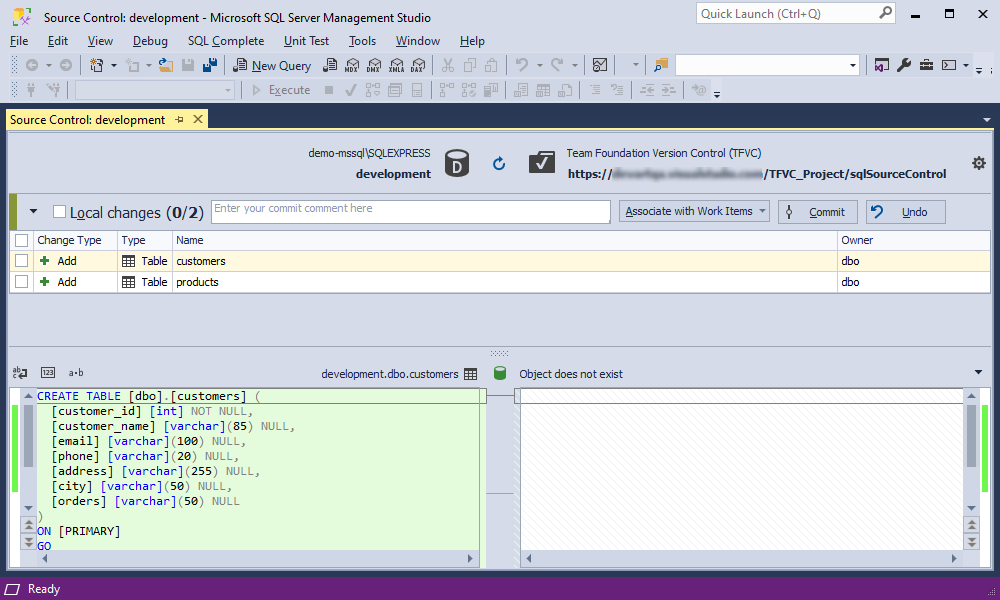
Task: Open the Window menu
Action: coord(418,41)
